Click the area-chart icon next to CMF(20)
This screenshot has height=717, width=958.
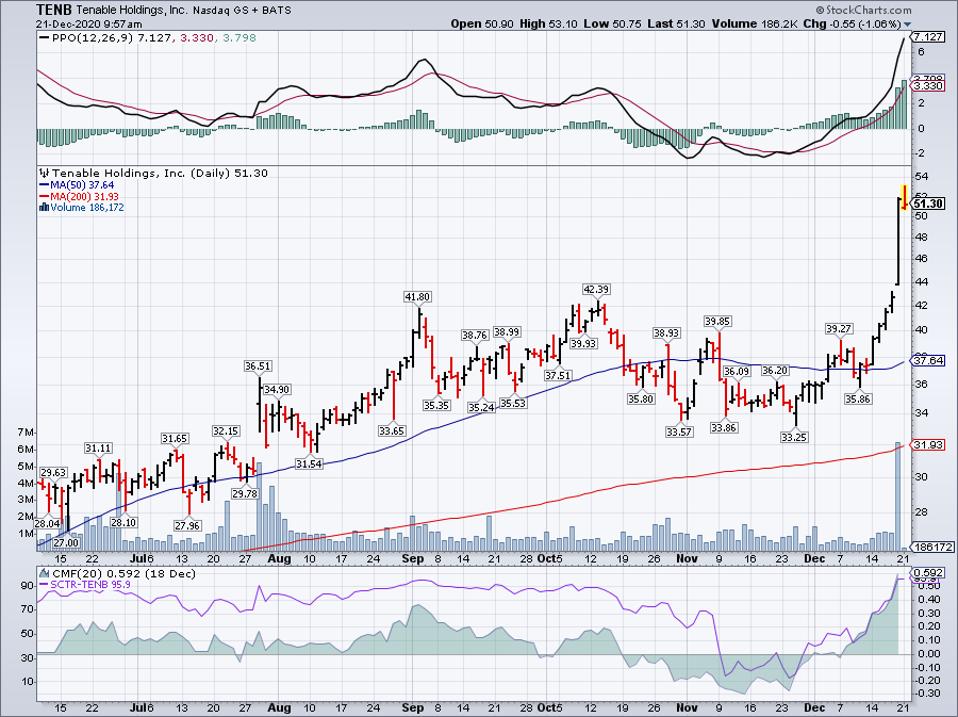pyautogui.click(x=45, y=573)
